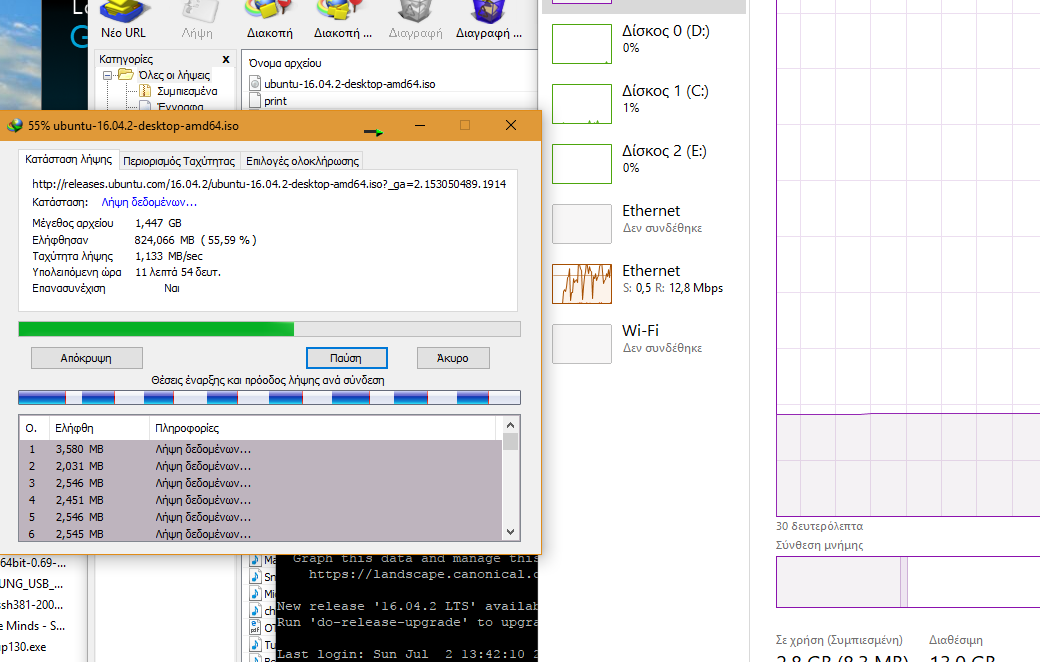The image size is (1040, 662).
Task: Click the connections list scroll-up arrow
Action: click(x=510, y=425)
